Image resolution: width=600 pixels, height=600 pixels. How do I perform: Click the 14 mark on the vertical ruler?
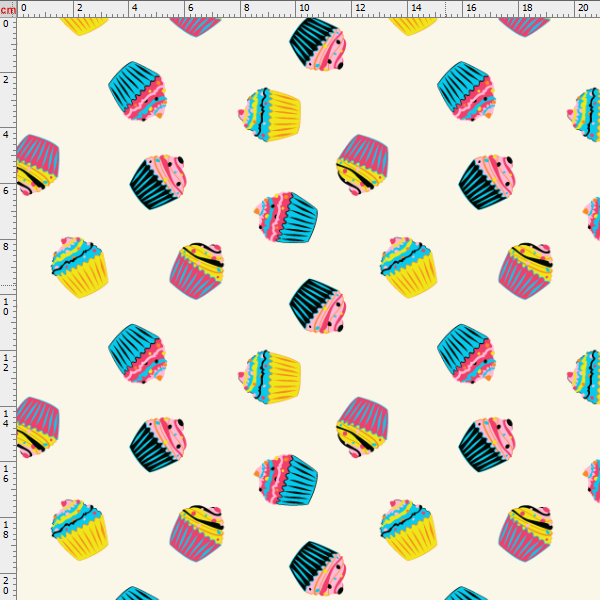coord(6,418)
